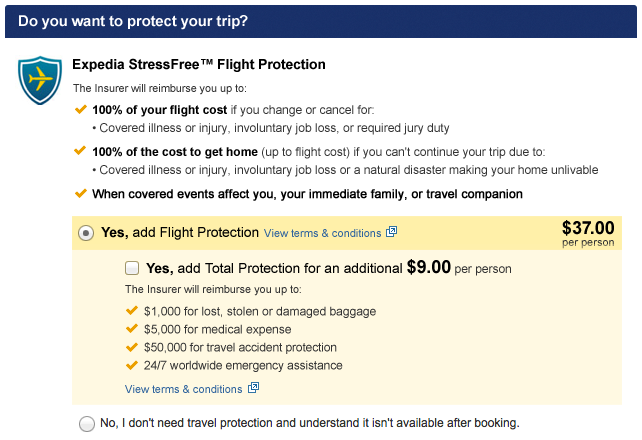The height and width of the screenshot is (440, 642).
Task: Select Yes, add Flight Protection radio button
Action: pos(87,232)
